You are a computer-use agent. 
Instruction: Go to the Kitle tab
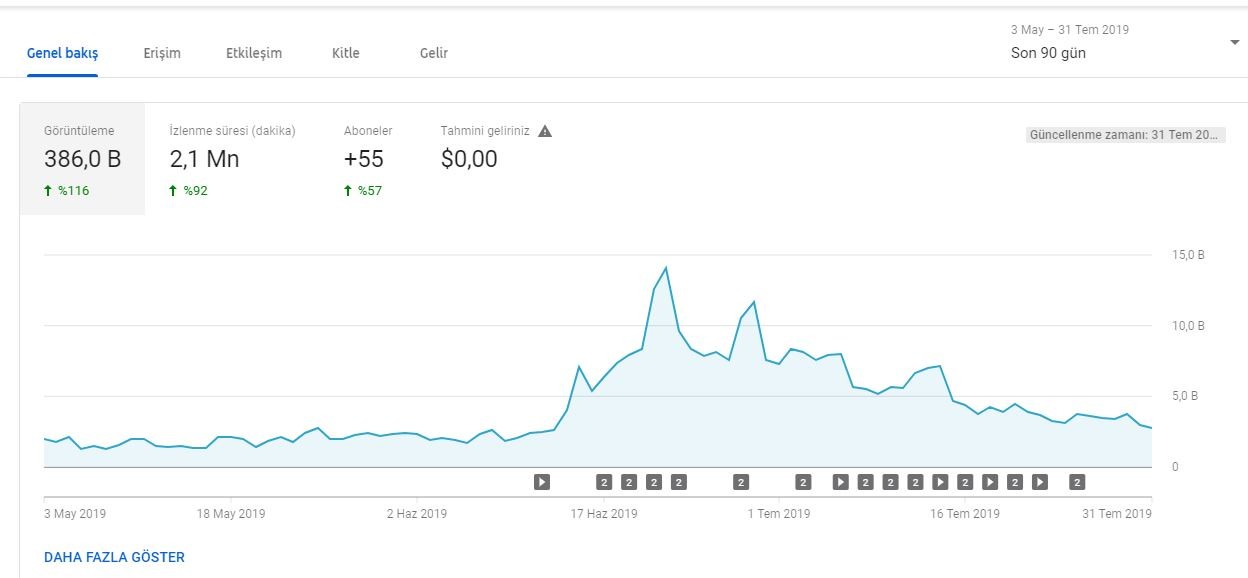[346, 53]
